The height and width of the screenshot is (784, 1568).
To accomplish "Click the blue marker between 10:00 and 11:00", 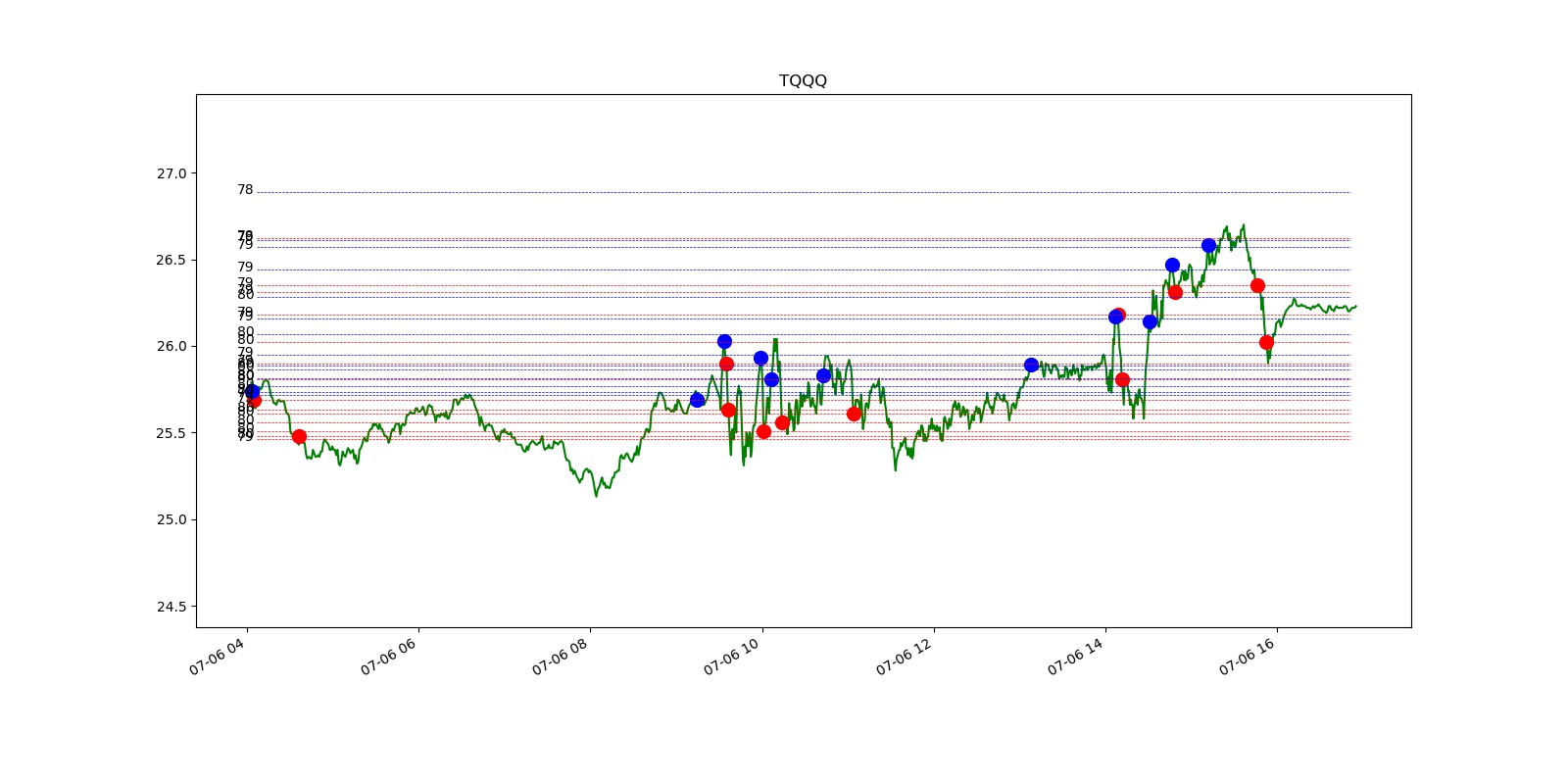I will tap(823, 375).
